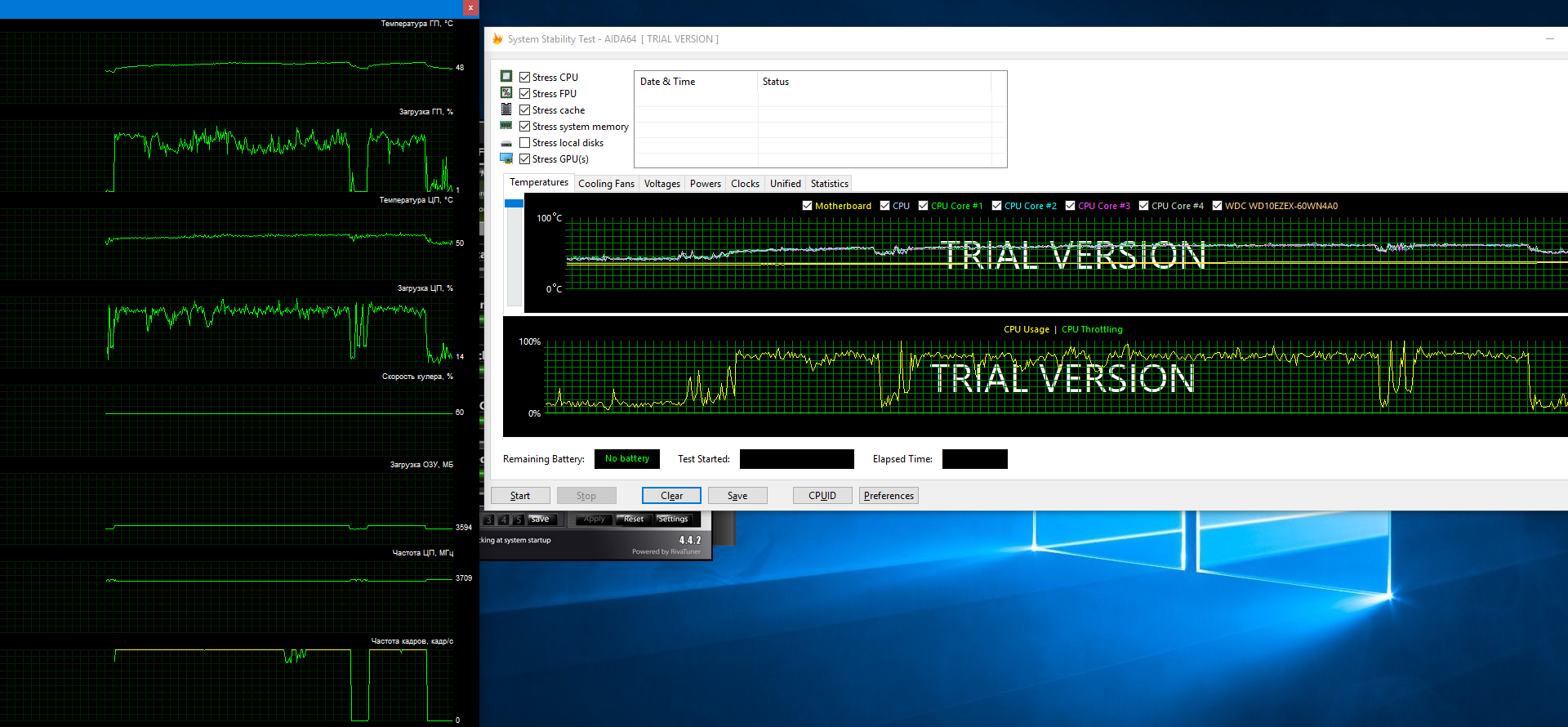Click the Stress cache chip icon
This screenshot has width=1568, height=727.
506,109
